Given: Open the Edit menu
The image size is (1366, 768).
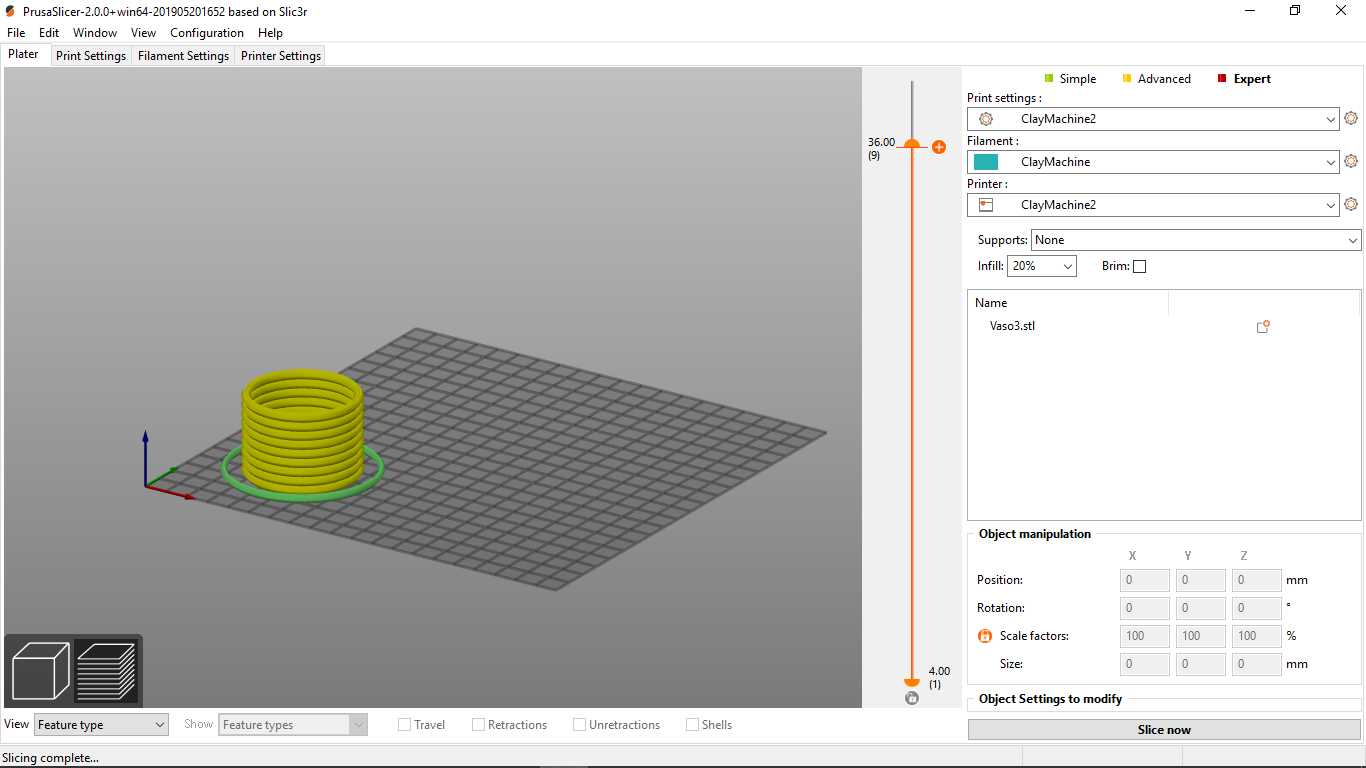Looking at the screenshot, I should click(x=49, y=33).
